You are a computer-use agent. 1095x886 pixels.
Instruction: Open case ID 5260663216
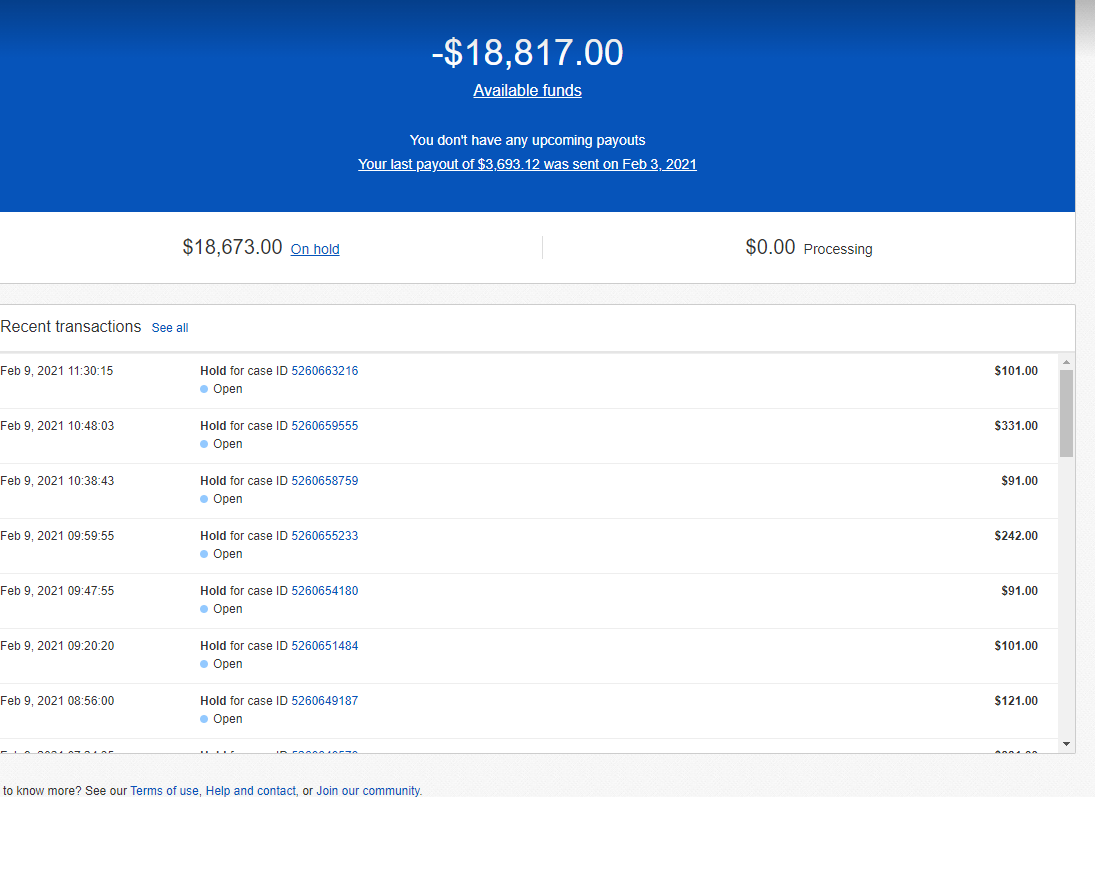click(325, 371)
